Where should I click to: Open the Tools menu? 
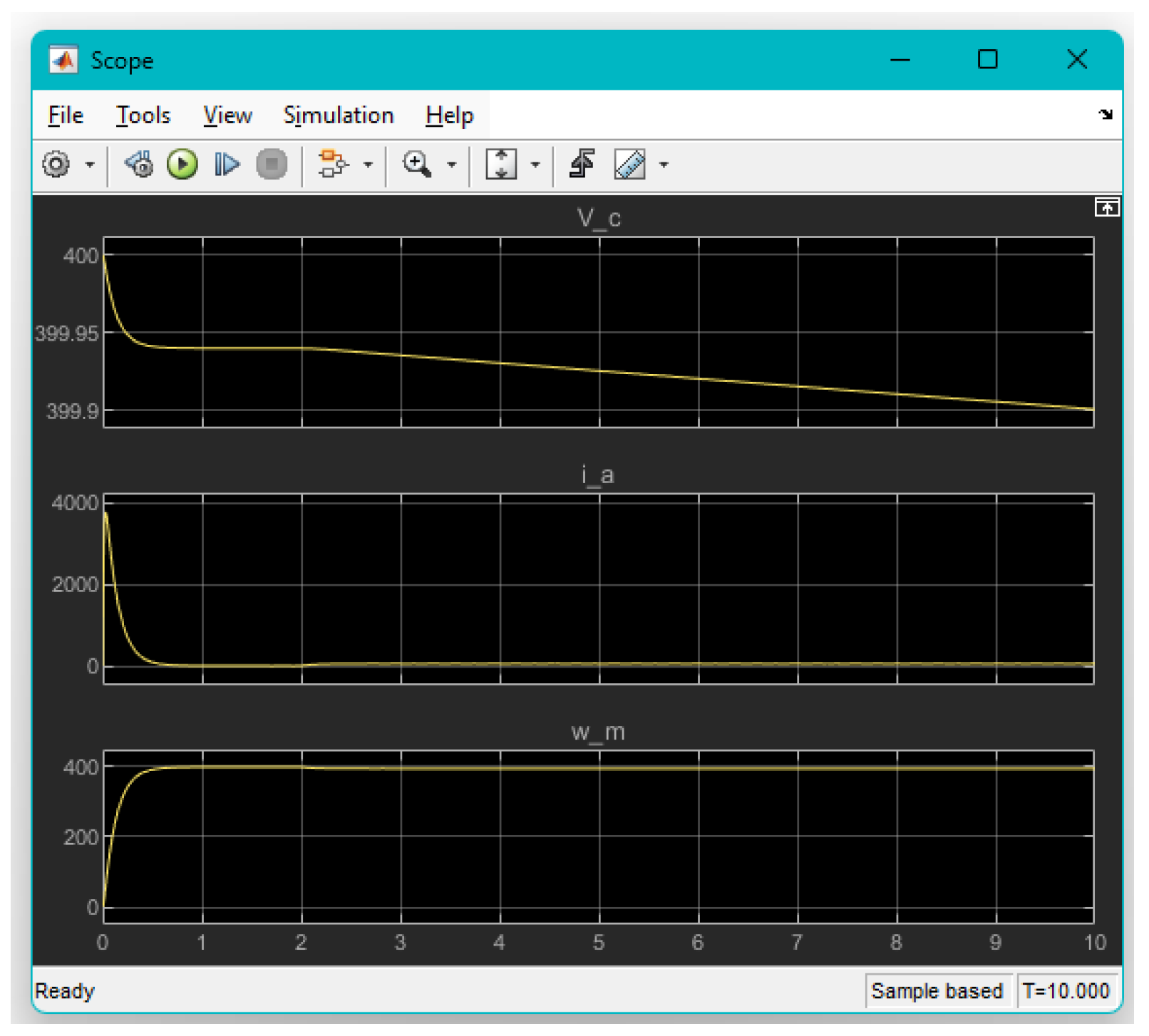click(x=143, y=115)
